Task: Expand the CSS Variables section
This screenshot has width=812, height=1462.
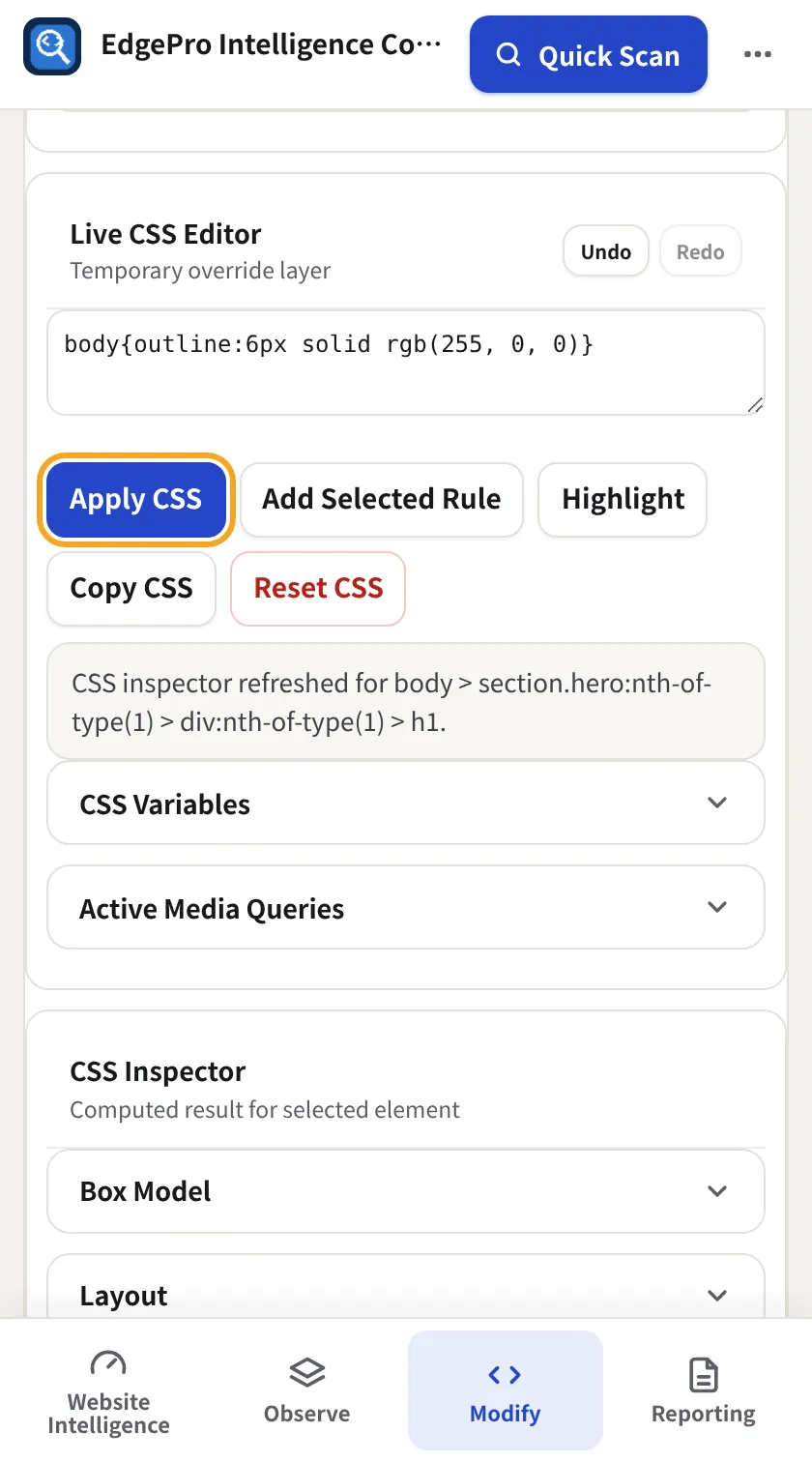Action: pyautogui.click(x=406, y=803)
